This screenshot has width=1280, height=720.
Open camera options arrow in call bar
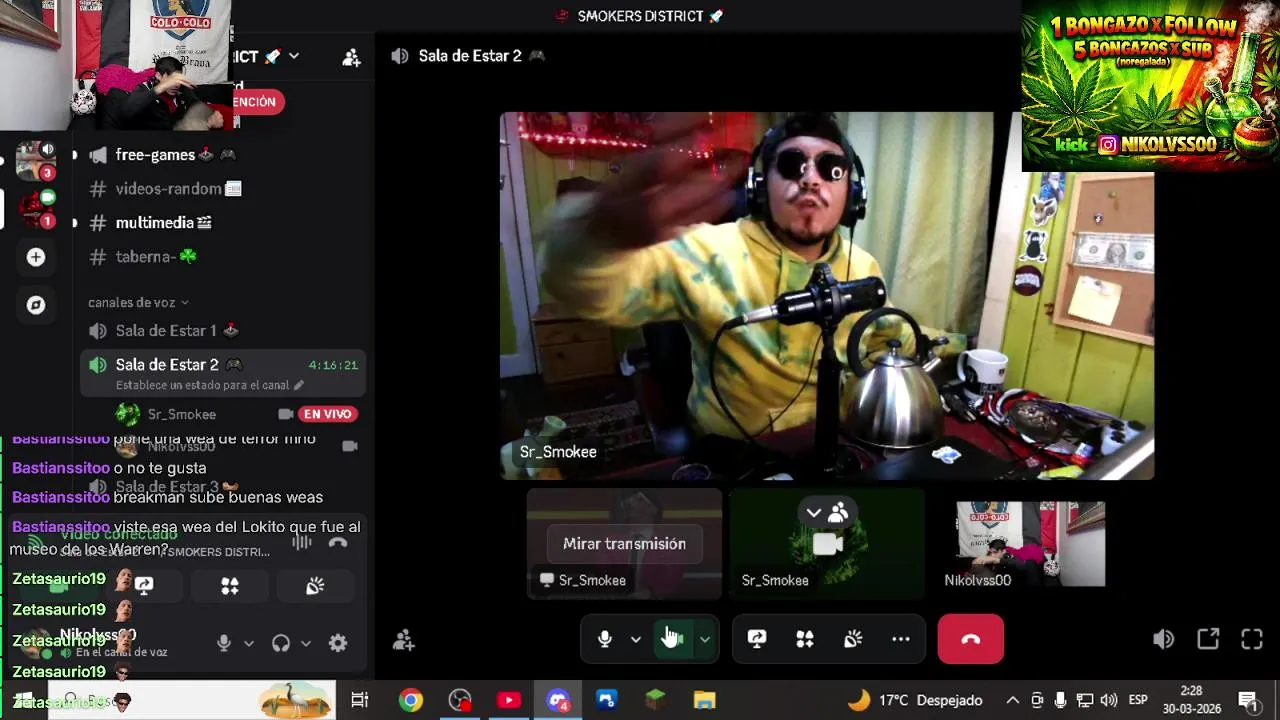tap(705, 639)
